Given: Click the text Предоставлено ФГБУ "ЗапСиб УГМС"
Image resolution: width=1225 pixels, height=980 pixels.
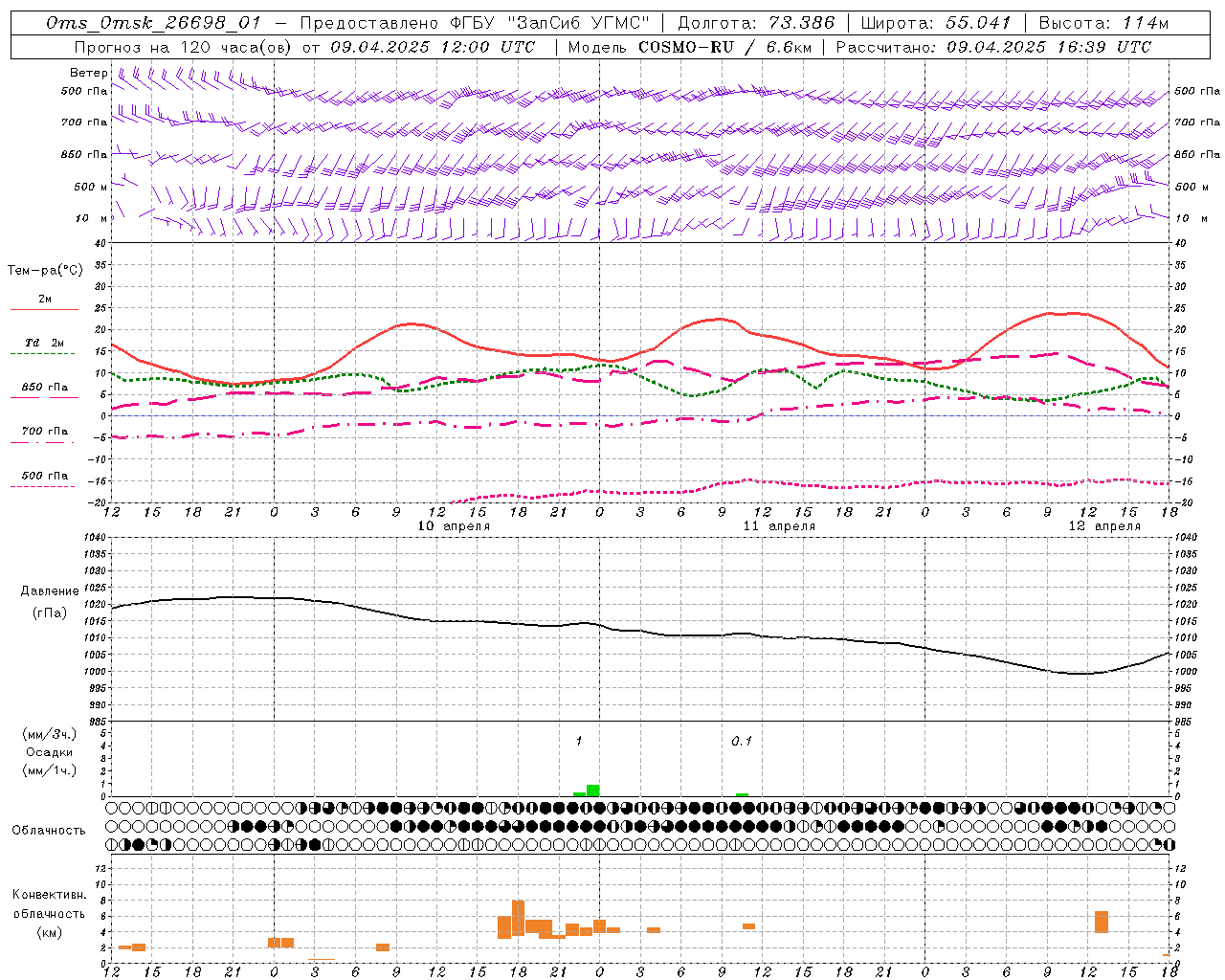Looking at the screenshot, I should (475, 23).
